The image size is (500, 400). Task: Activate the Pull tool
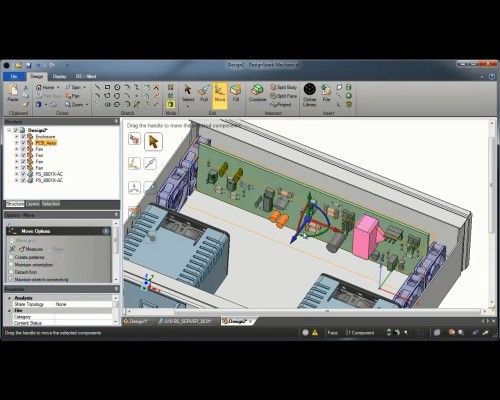tap(204, 93)
